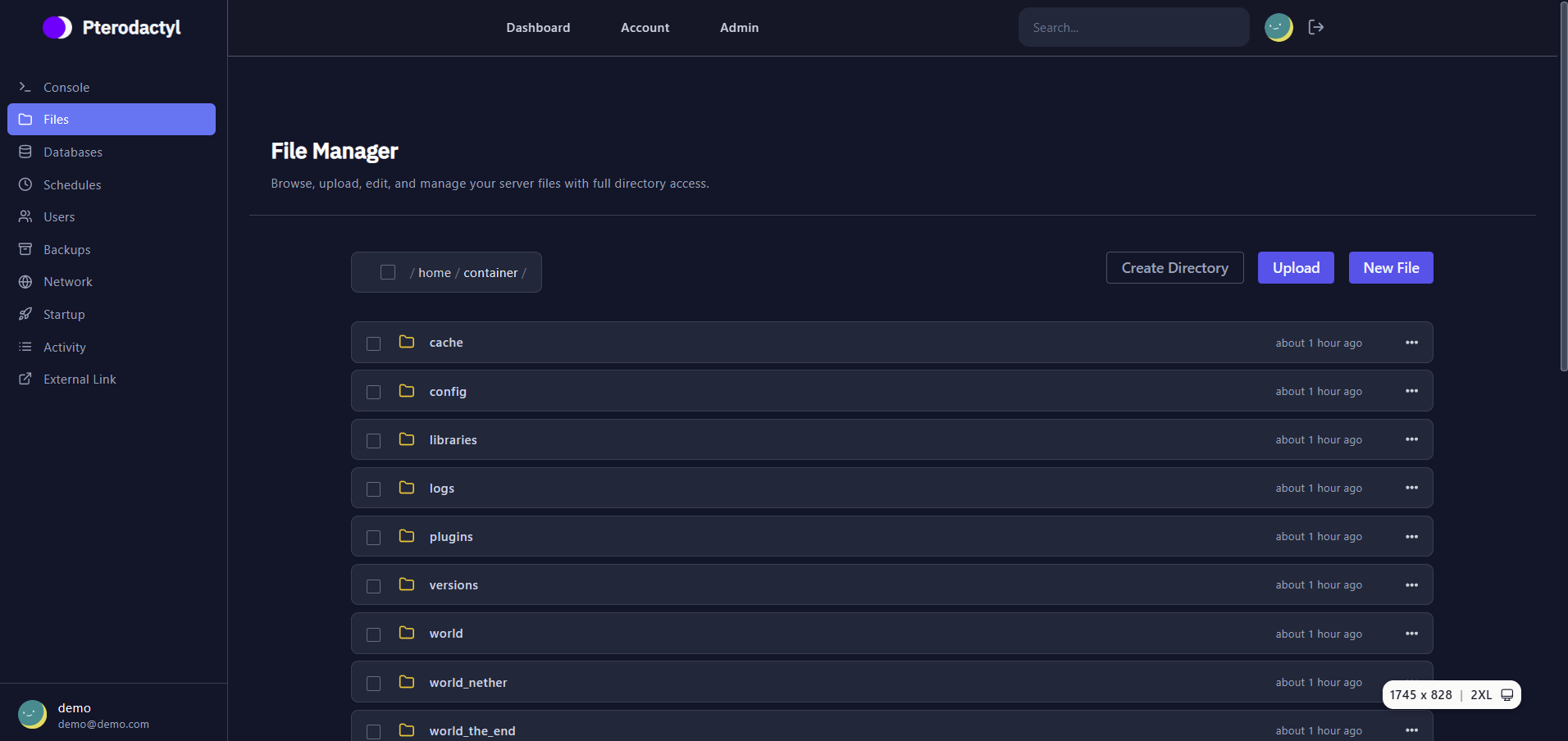
Task: Click the Search field in the top bar
Action: (1133, 27)
